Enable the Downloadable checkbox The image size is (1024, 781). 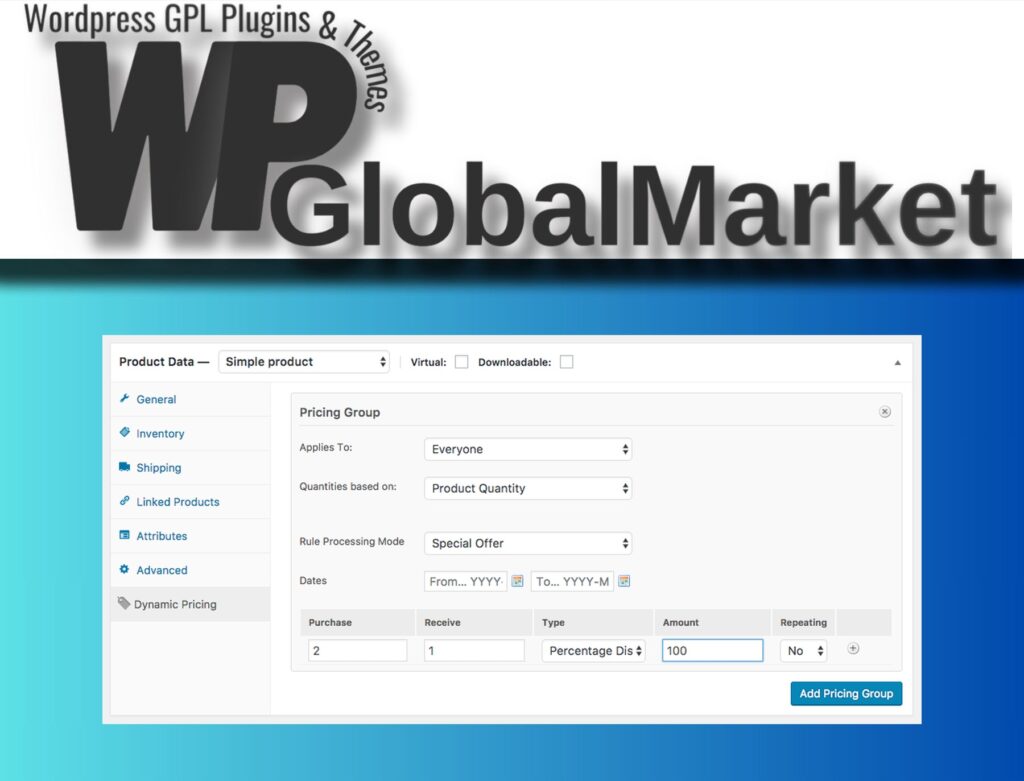(567, 362)
